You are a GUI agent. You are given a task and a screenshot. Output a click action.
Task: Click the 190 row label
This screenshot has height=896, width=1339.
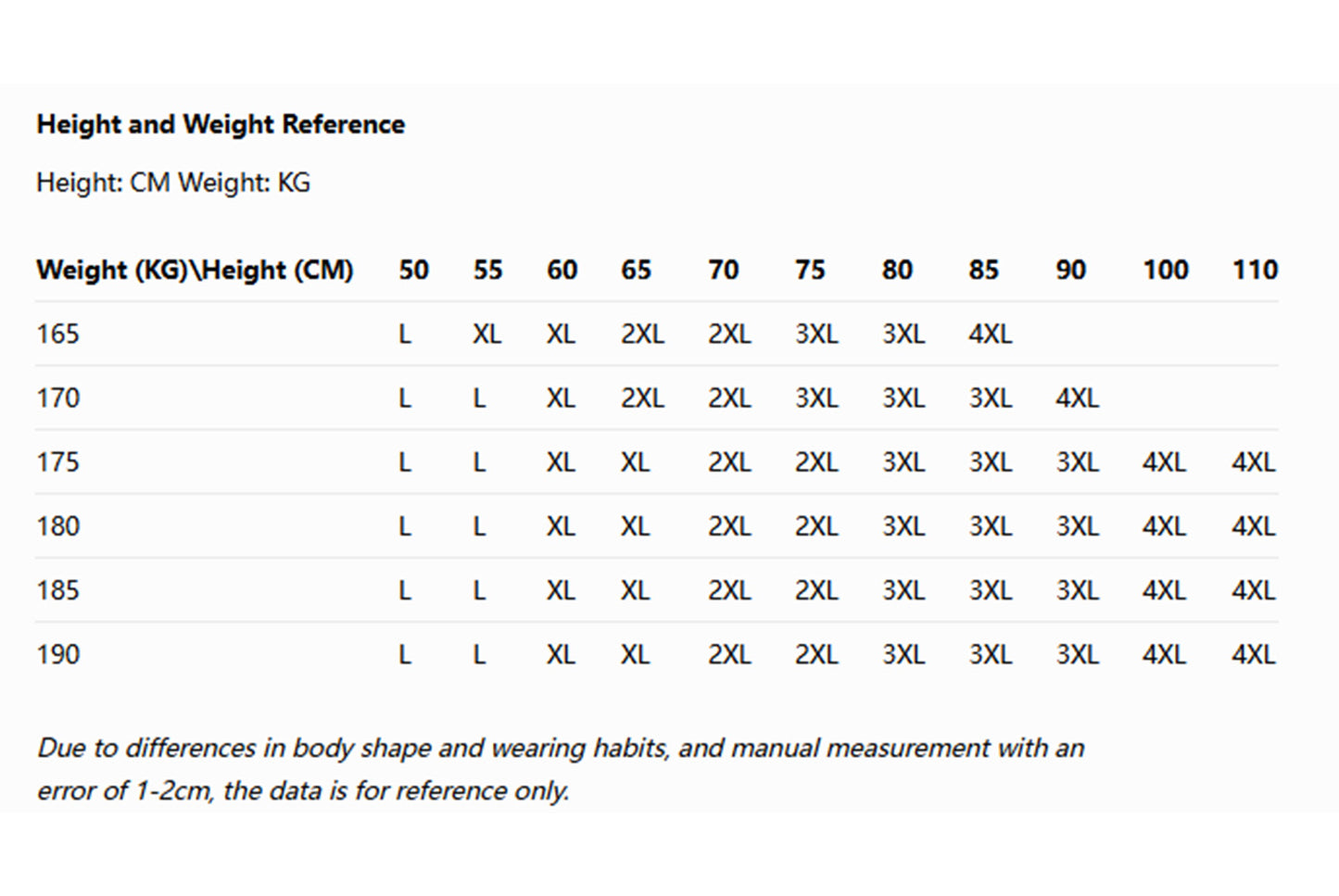57,654
